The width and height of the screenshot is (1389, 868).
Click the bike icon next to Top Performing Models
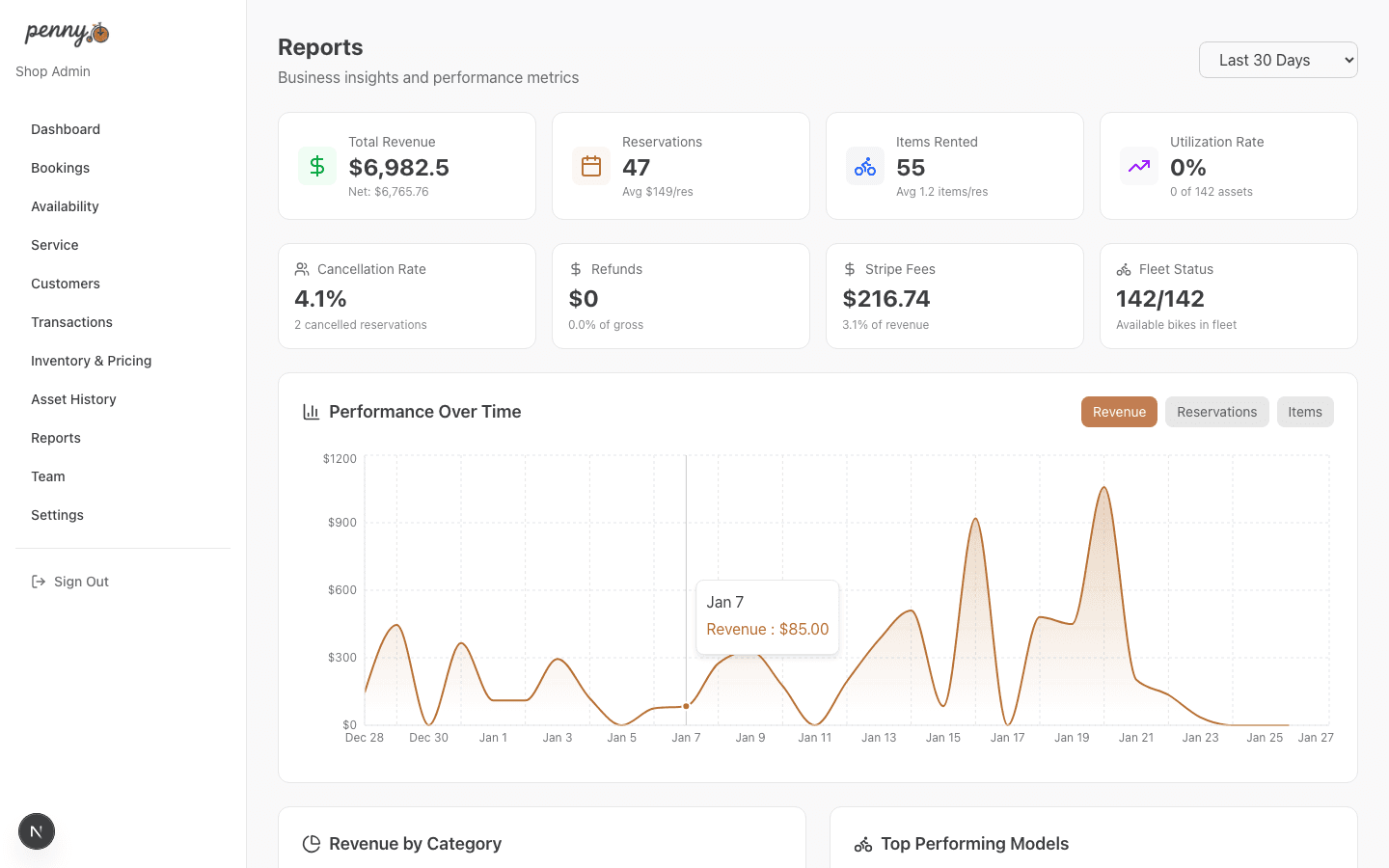(x=862, y=843)
